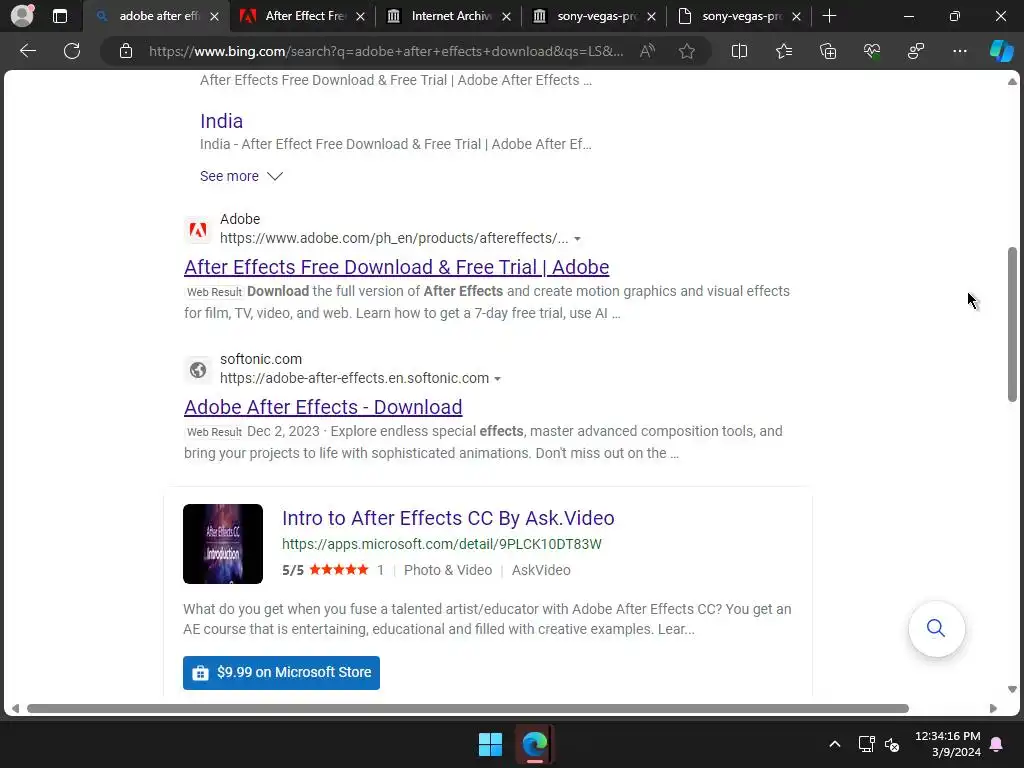Open the taskbar clock and date
1024x768 pixels.
click(x=948, y=744)
